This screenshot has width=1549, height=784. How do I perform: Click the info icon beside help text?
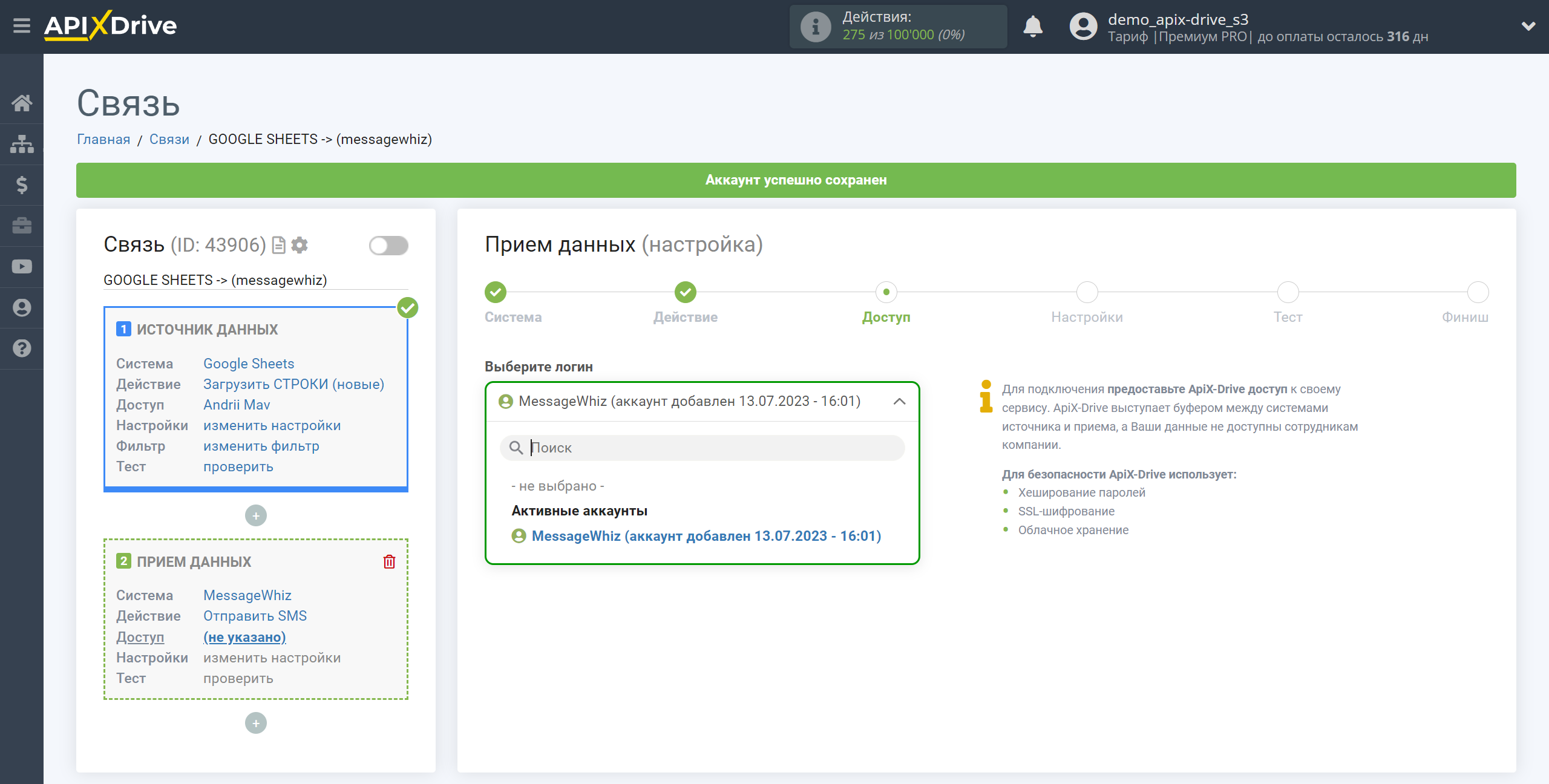coord(986,396)
